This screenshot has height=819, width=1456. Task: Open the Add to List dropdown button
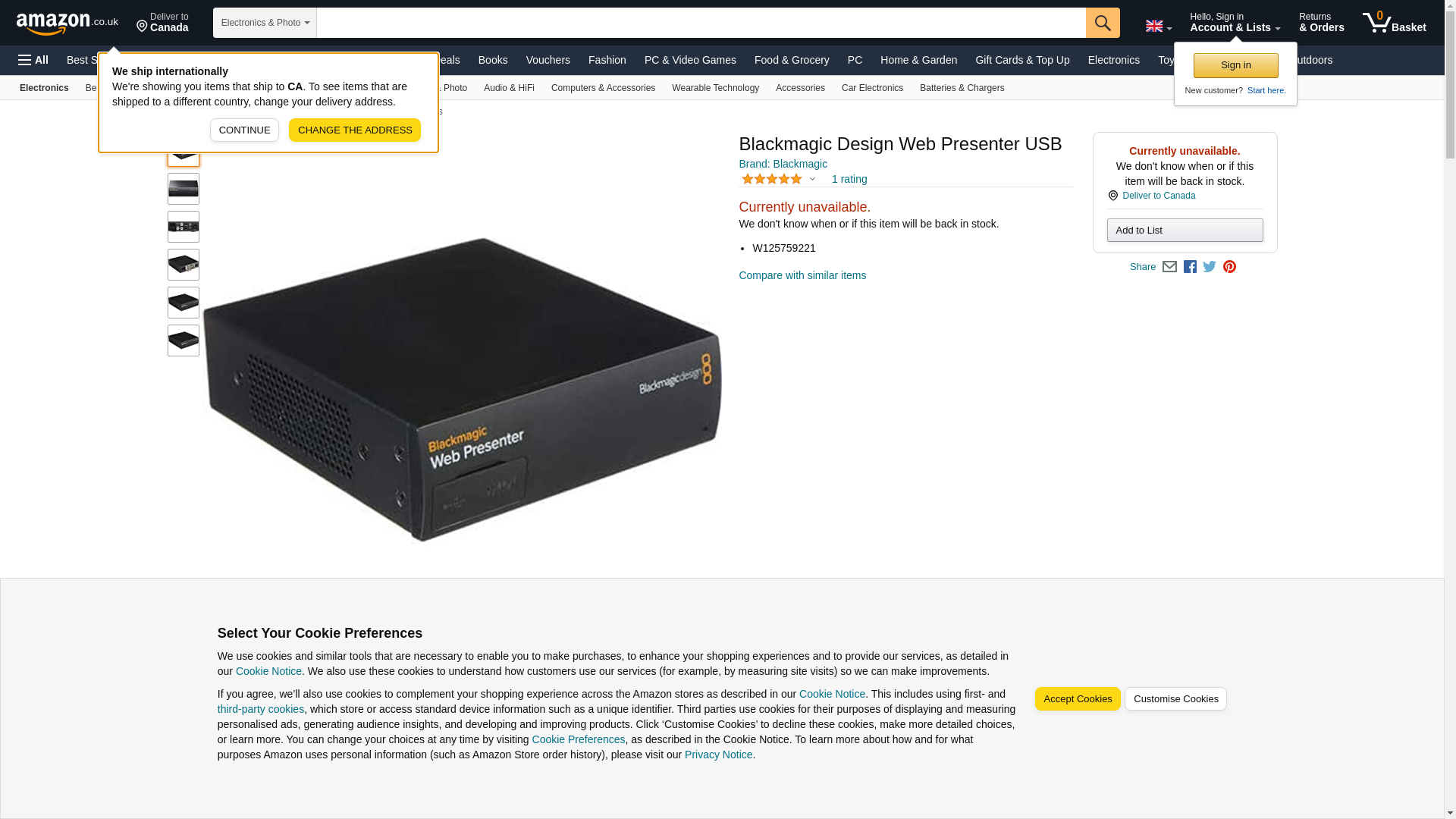1185,231
